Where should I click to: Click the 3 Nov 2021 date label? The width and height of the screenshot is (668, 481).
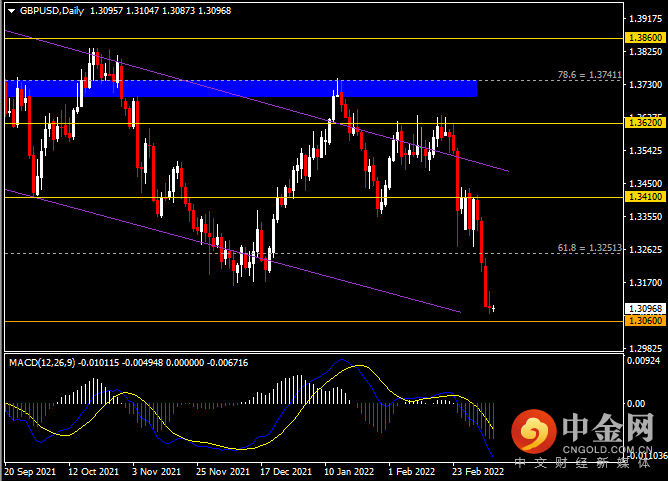tap(156, 472)
